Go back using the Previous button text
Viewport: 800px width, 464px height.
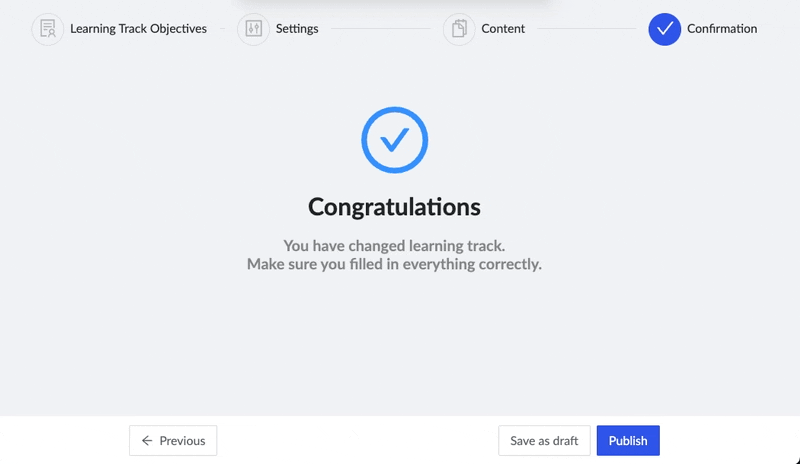(x=182, y=441)
